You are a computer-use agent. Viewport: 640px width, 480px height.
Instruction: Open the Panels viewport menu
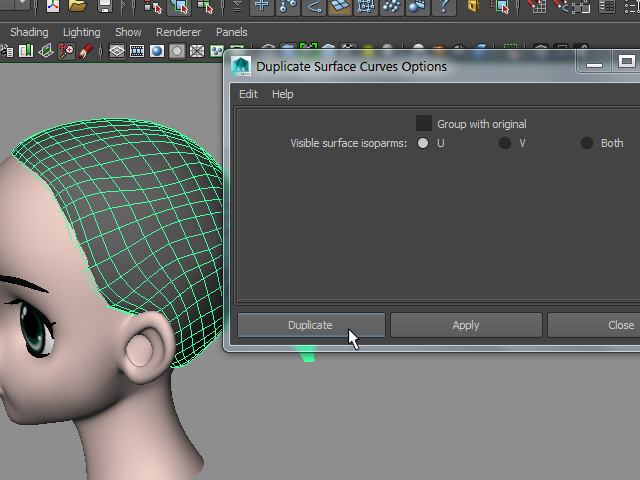[x=231, y=32]
